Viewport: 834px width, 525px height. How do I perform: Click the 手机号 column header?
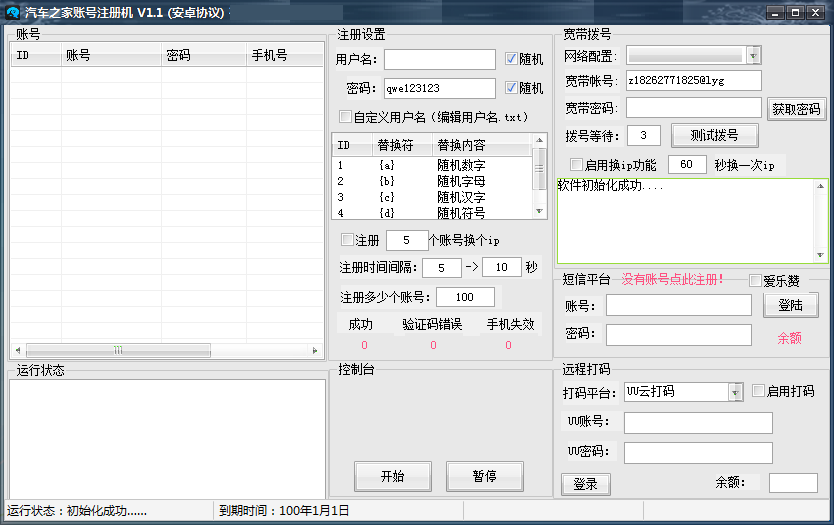click(x=285, y=55)
